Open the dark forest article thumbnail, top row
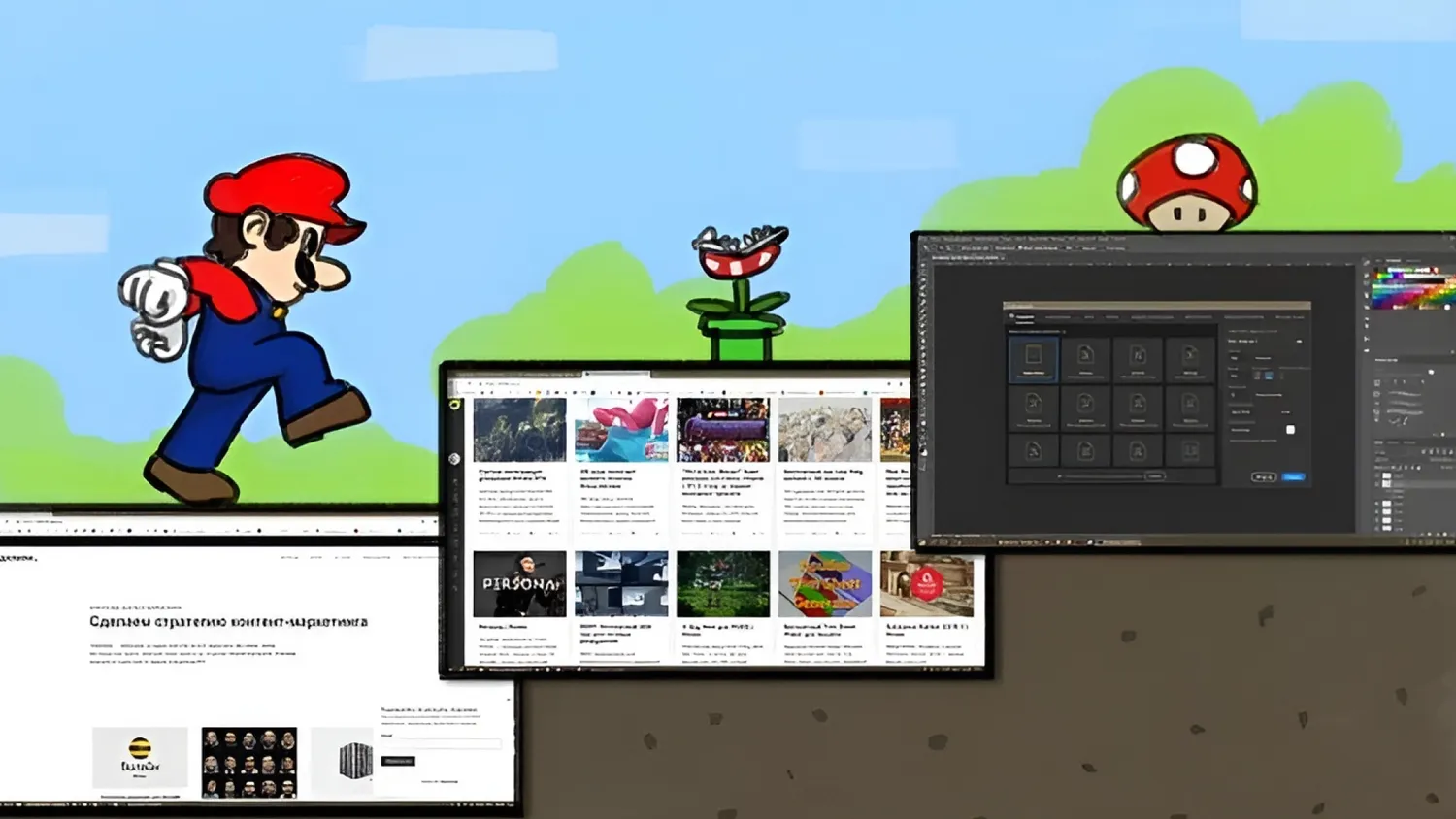1456x819 pixels. pos(519,430)
